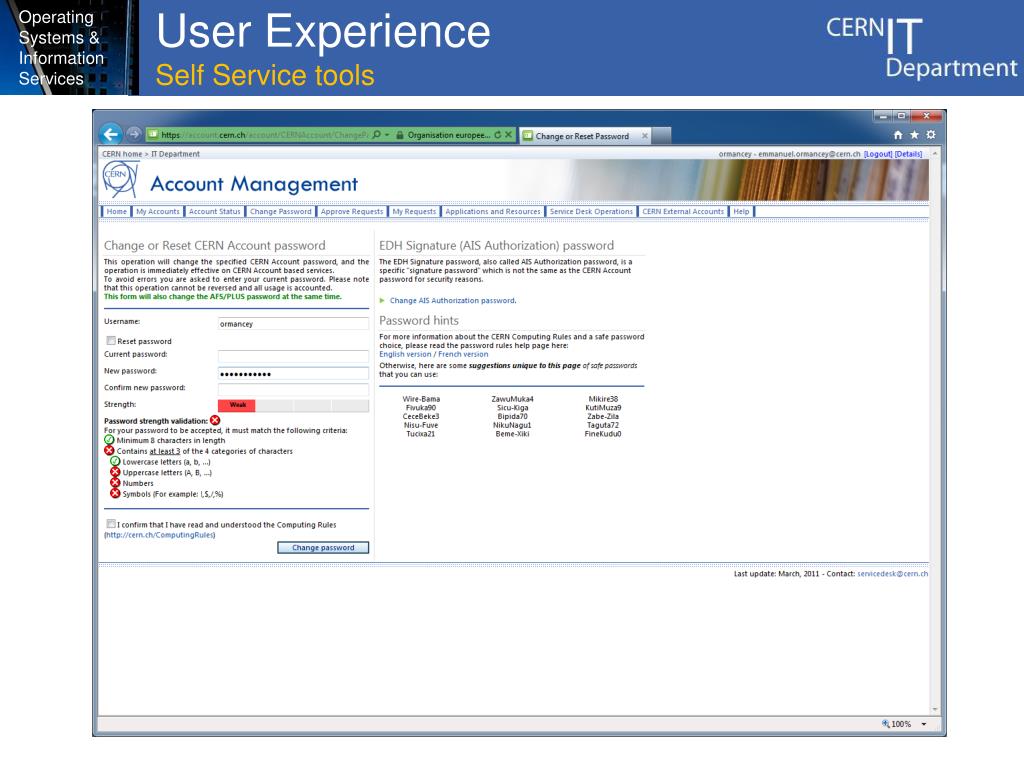Open the Details link next to Logout

(908, 154)
